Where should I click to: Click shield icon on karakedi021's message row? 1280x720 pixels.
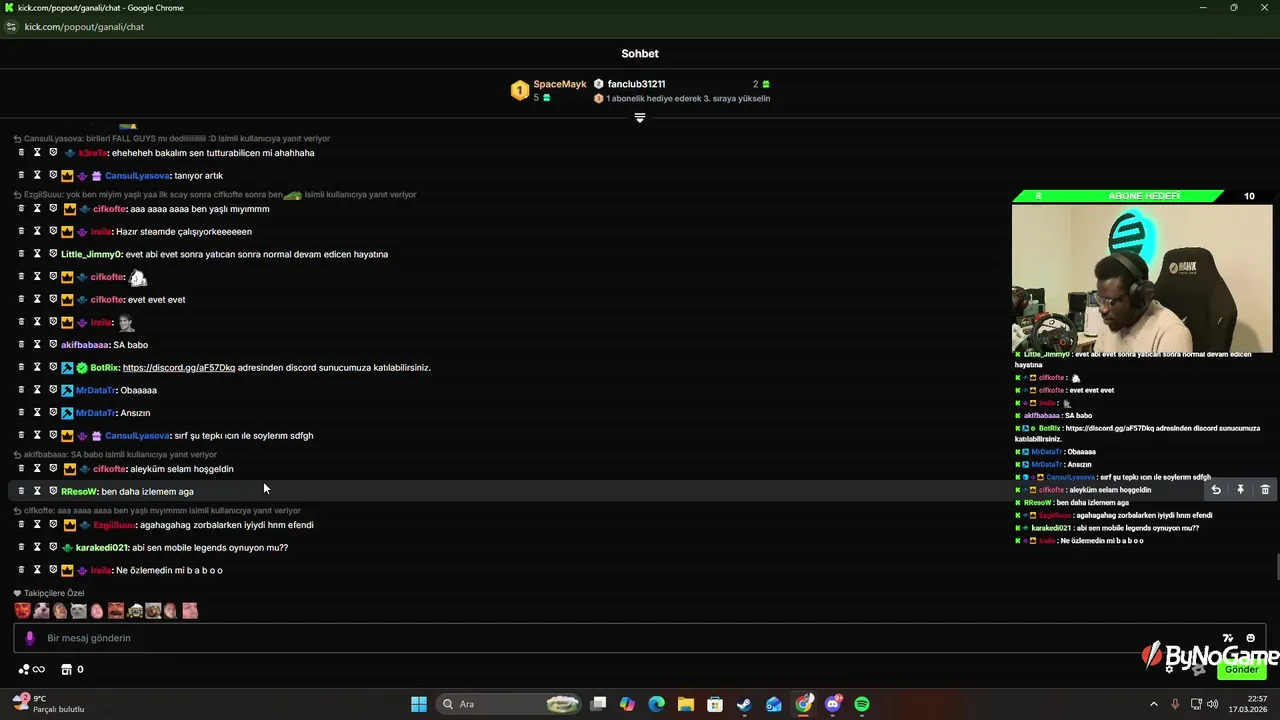point(53,547)
